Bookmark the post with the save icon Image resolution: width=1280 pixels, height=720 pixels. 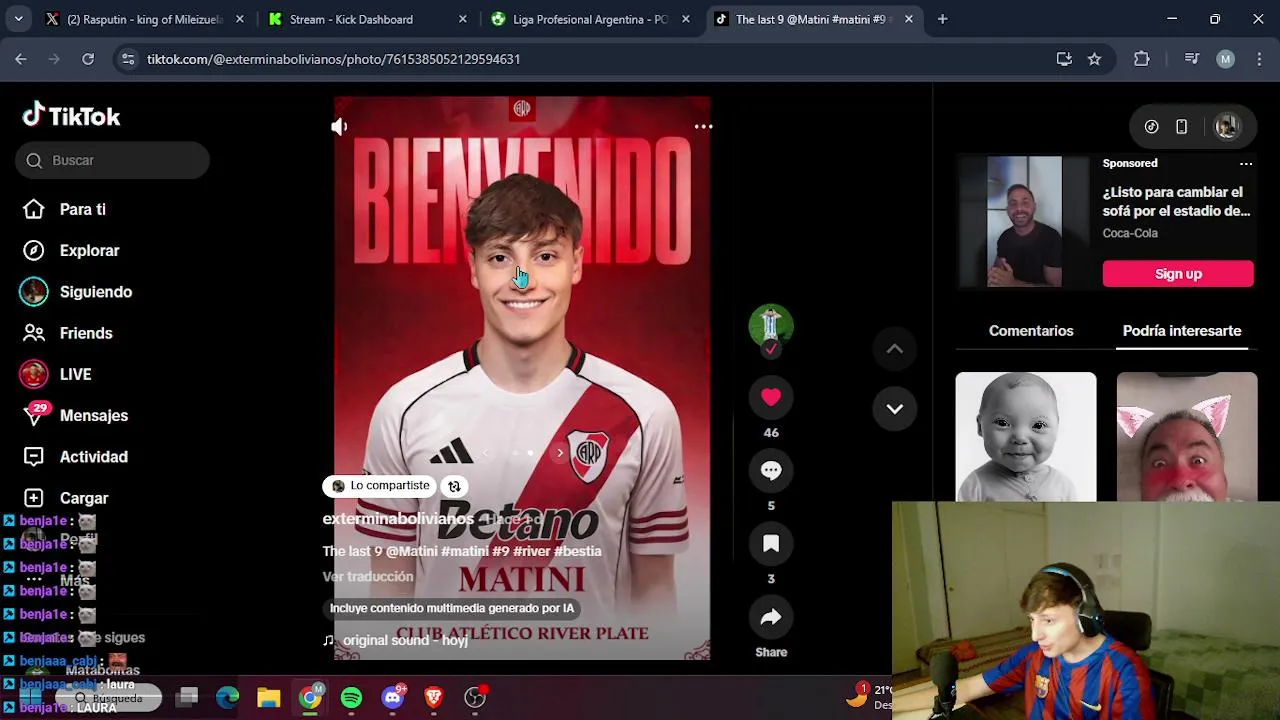[x=771, y=543]
